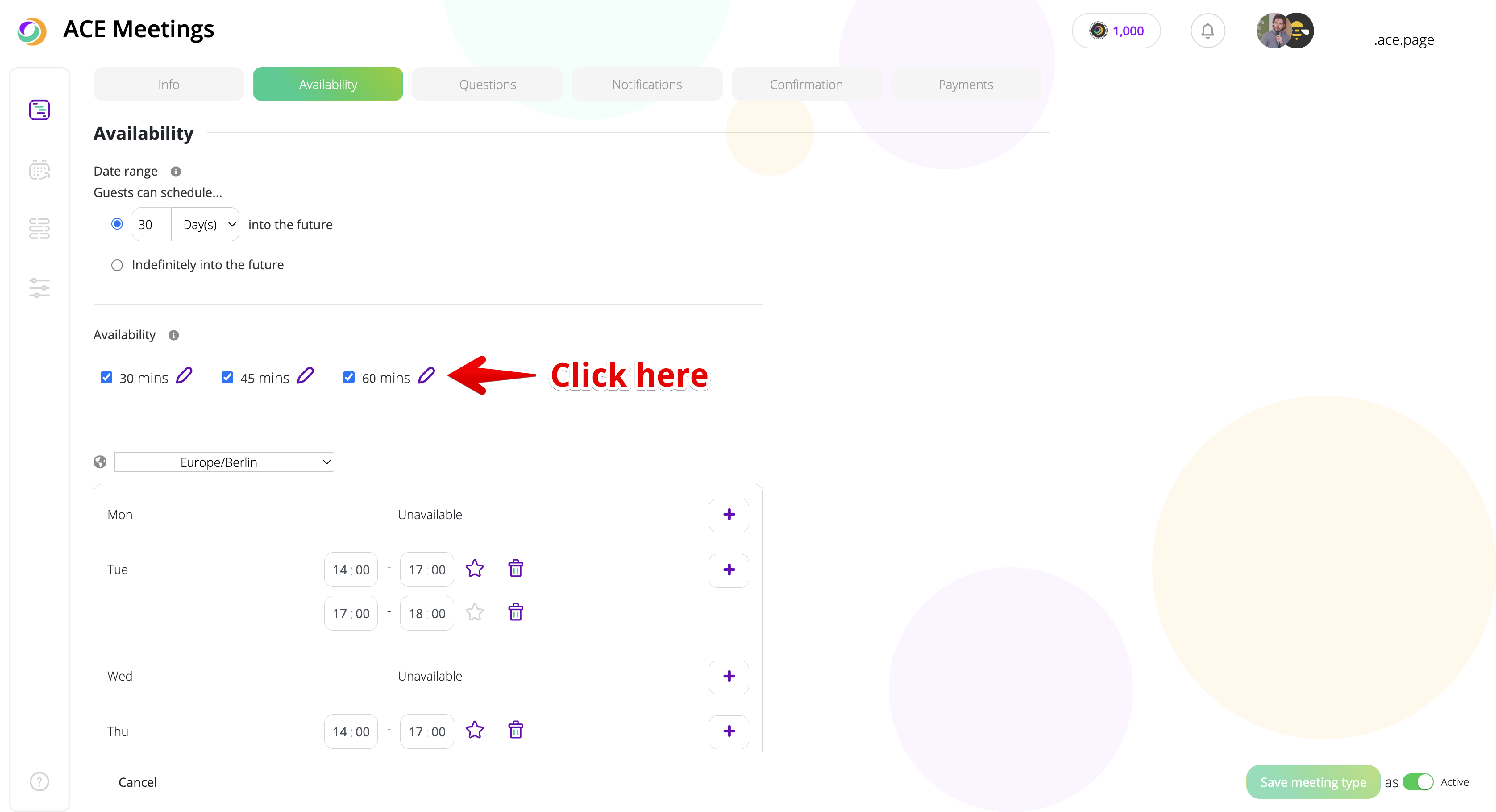
Task: Select Indefinitely into the future option
Action: coord(117,265)
